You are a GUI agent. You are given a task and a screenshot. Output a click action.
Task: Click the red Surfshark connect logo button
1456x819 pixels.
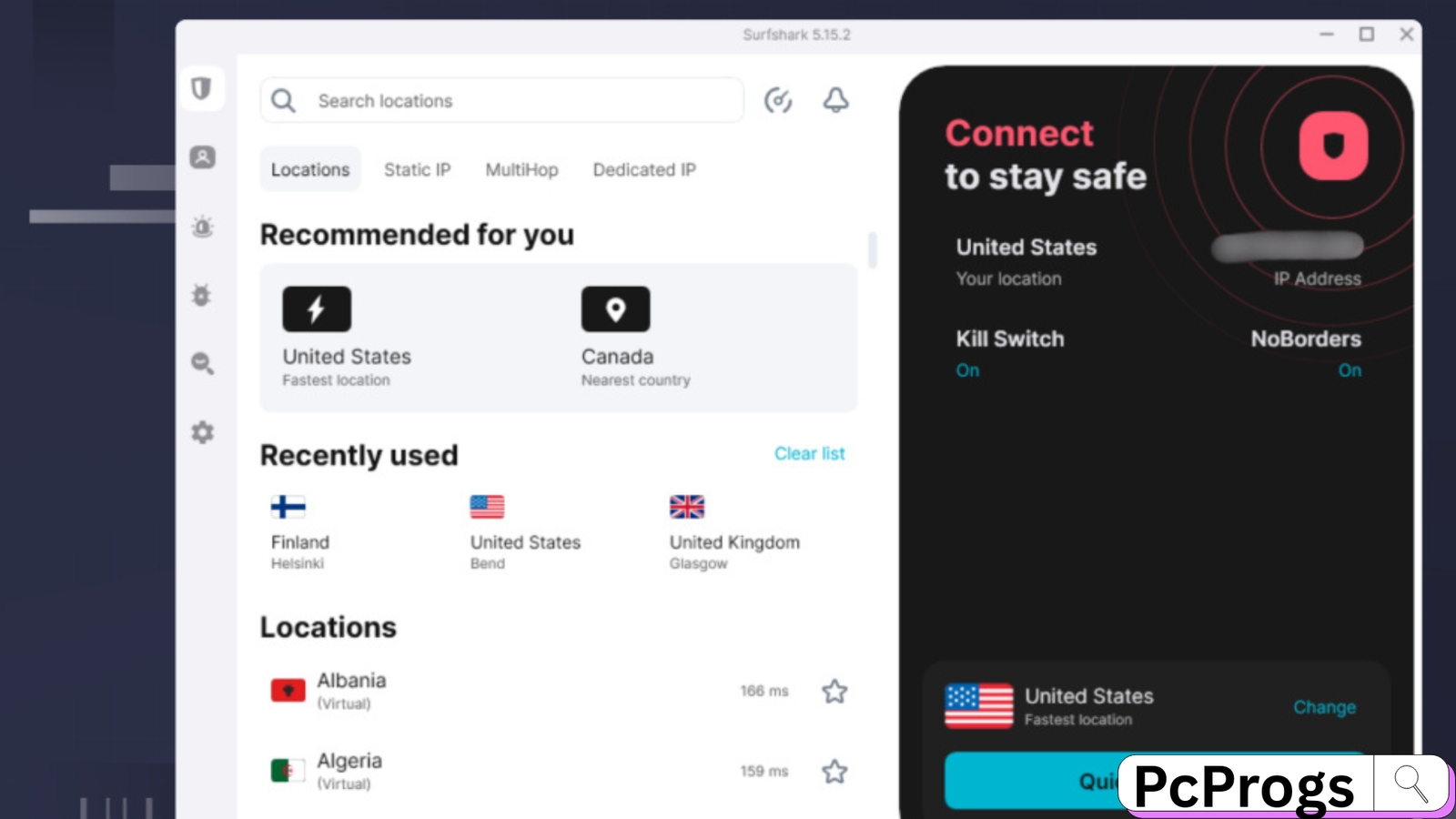click(1333, 146)
